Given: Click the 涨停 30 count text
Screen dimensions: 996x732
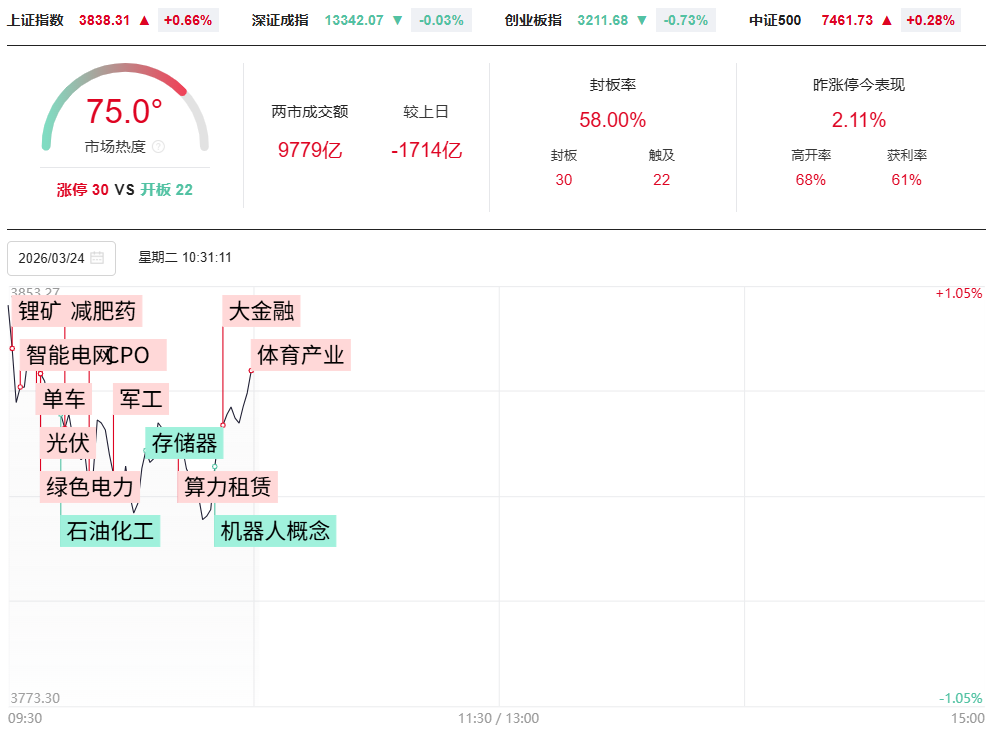Looking at the screenshot, I should [x=83, y=190].
